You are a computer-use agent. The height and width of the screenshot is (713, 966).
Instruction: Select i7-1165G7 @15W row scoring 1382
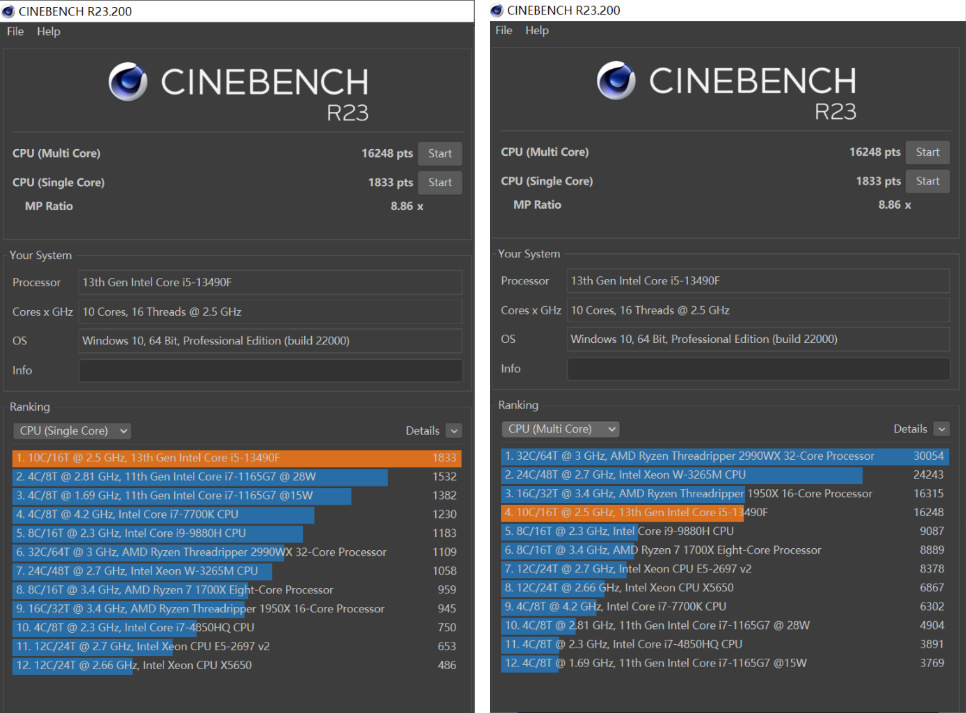click(x=237, y=495)
